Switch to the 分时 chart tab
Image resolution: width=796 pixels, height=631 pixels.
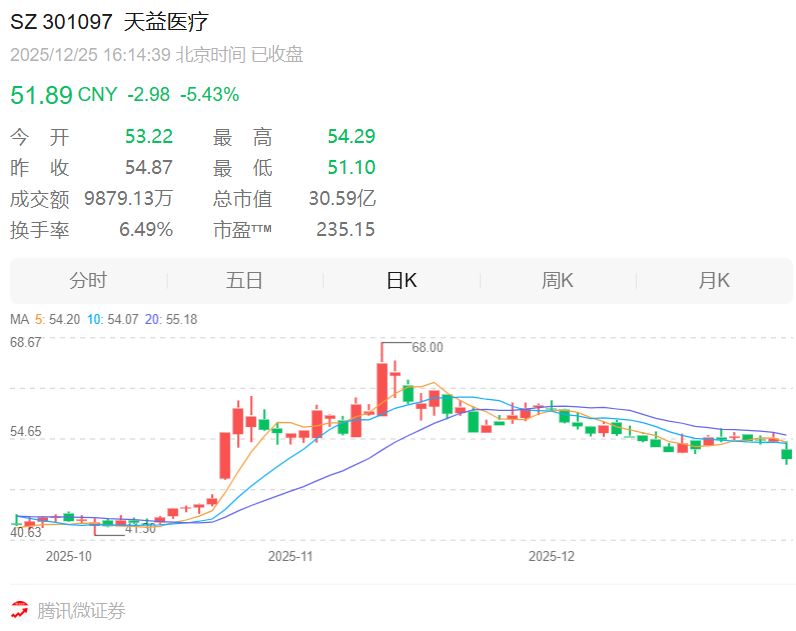pyautogui.click(x=88, y=280)
